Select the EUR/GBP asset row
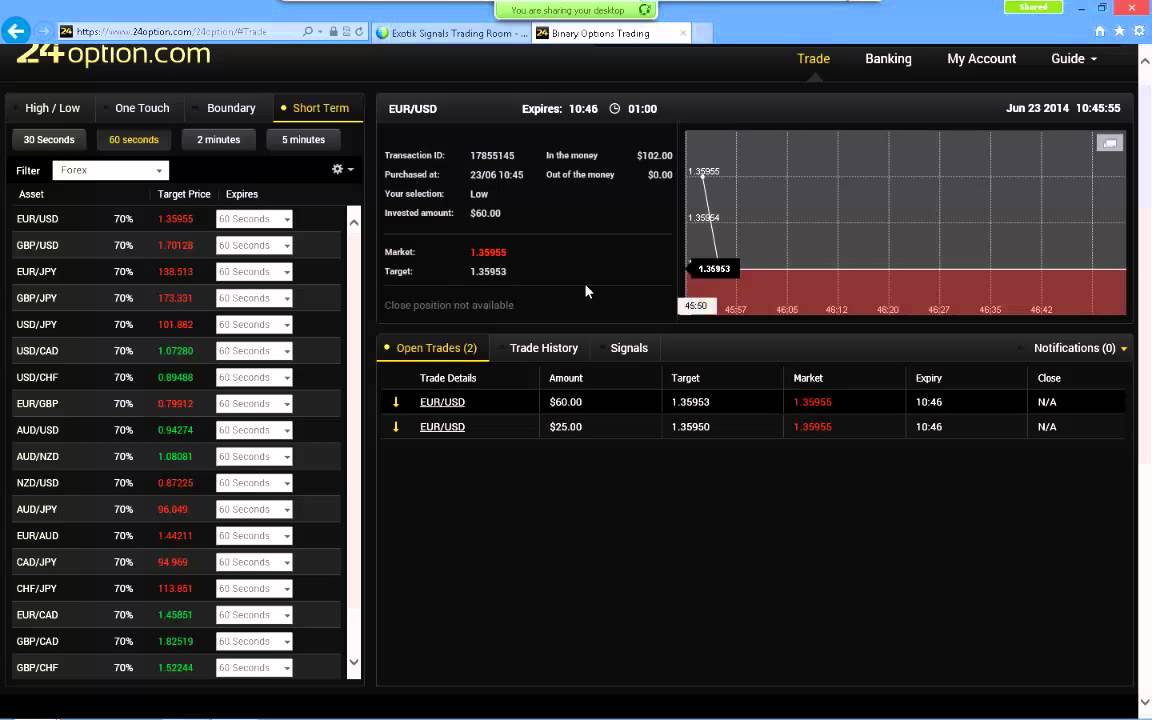Screen dimensions: 1152x720 click(176, 404)
